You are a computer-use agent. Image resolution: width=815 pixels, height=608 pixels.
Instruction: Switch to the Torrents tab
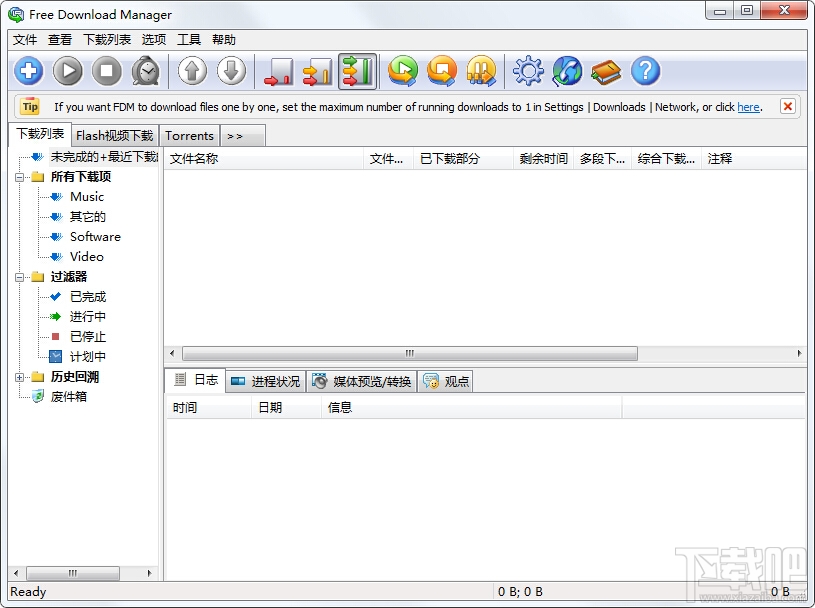click(189, 135)
